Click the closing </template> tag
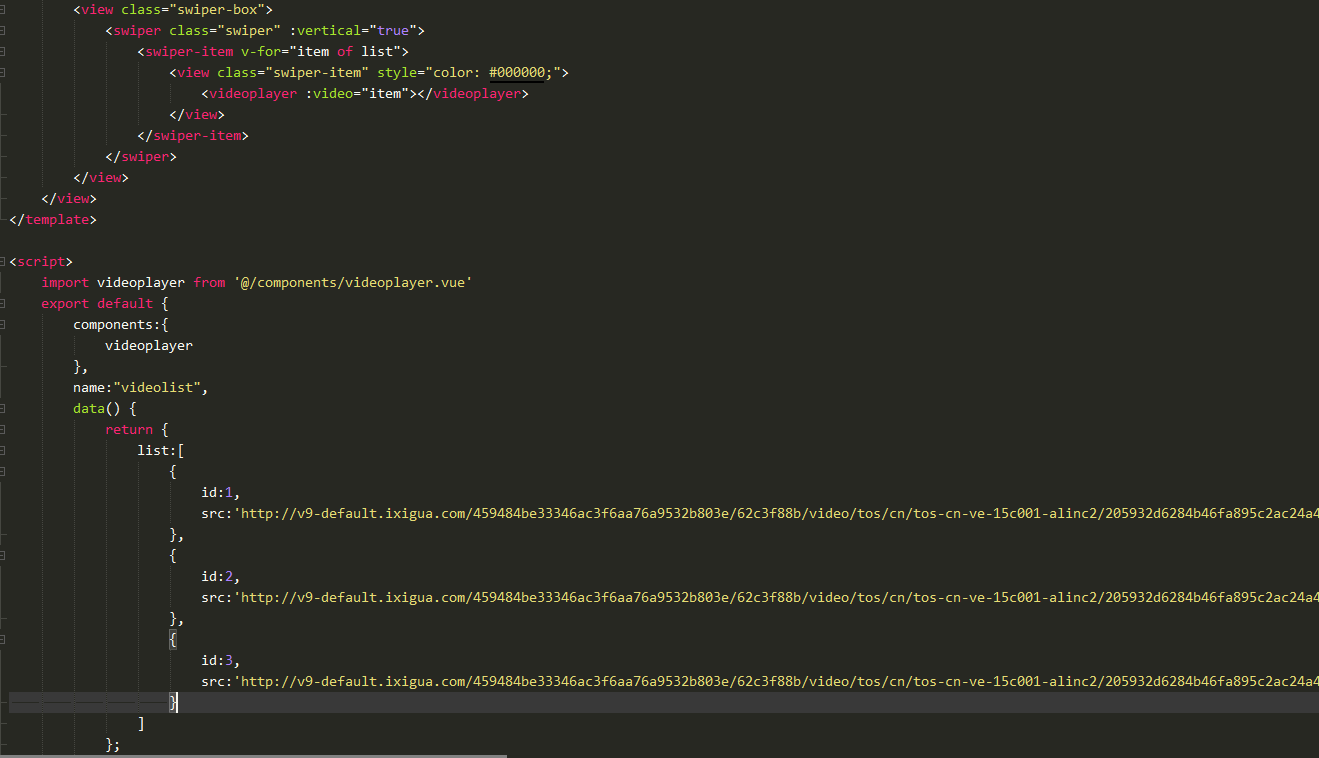The width and height of the screenshot is (1319, 758). [53, 220]
